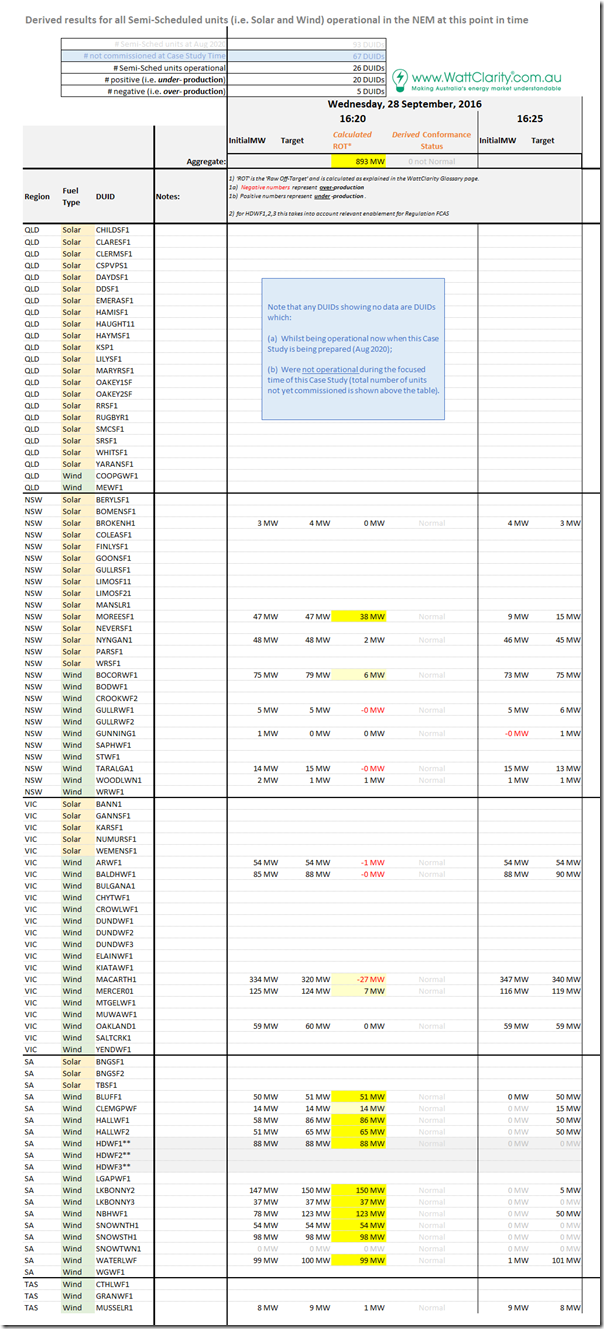Click the WattClarity lightbulb logo icon
604x1329 pixels.
point(399,79)
